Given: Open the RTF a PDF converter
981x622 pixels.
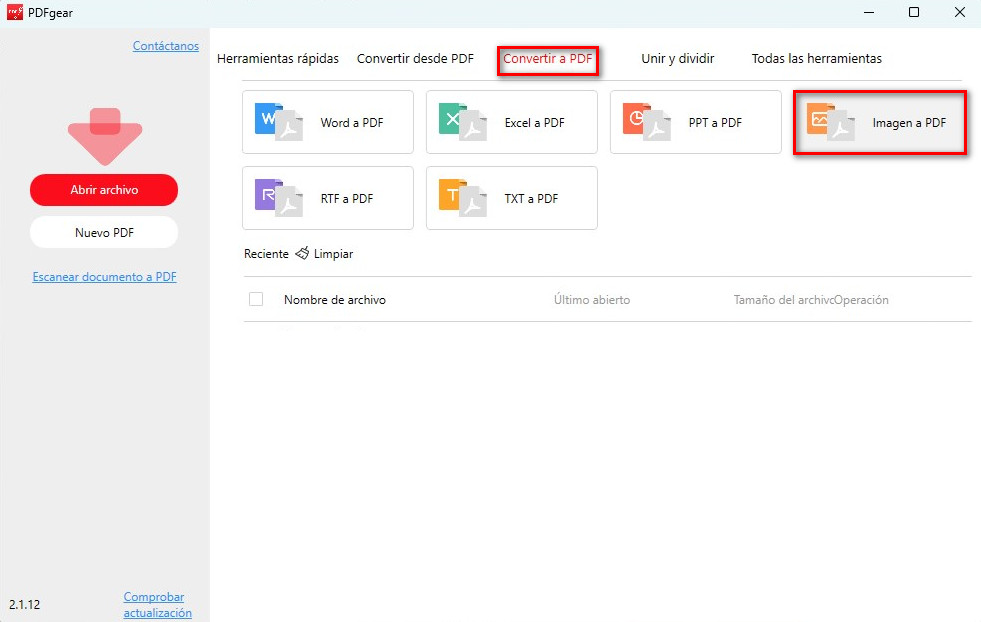Looking at the screenshot, I should tap(327, 198).
